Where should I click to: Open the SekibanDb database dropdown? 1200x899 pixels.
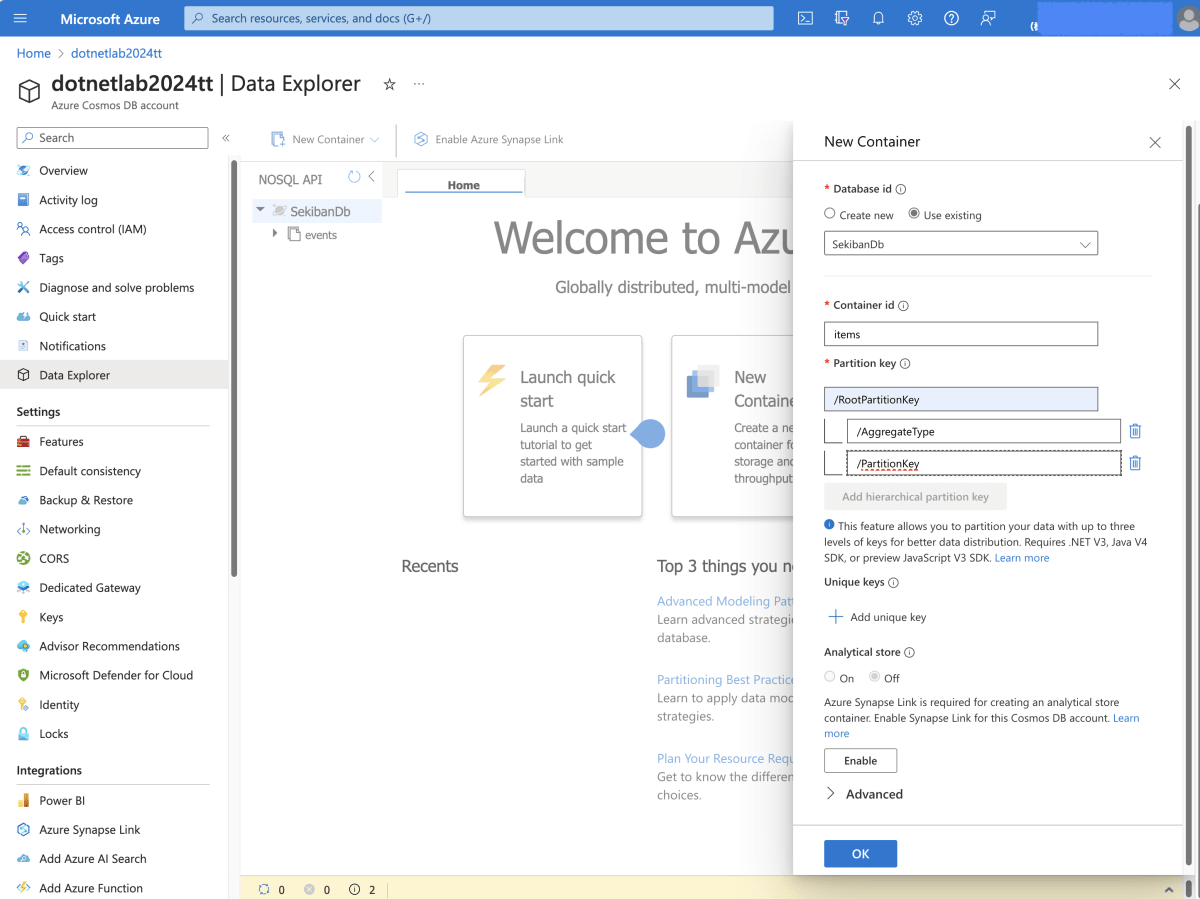click(961, 244)
